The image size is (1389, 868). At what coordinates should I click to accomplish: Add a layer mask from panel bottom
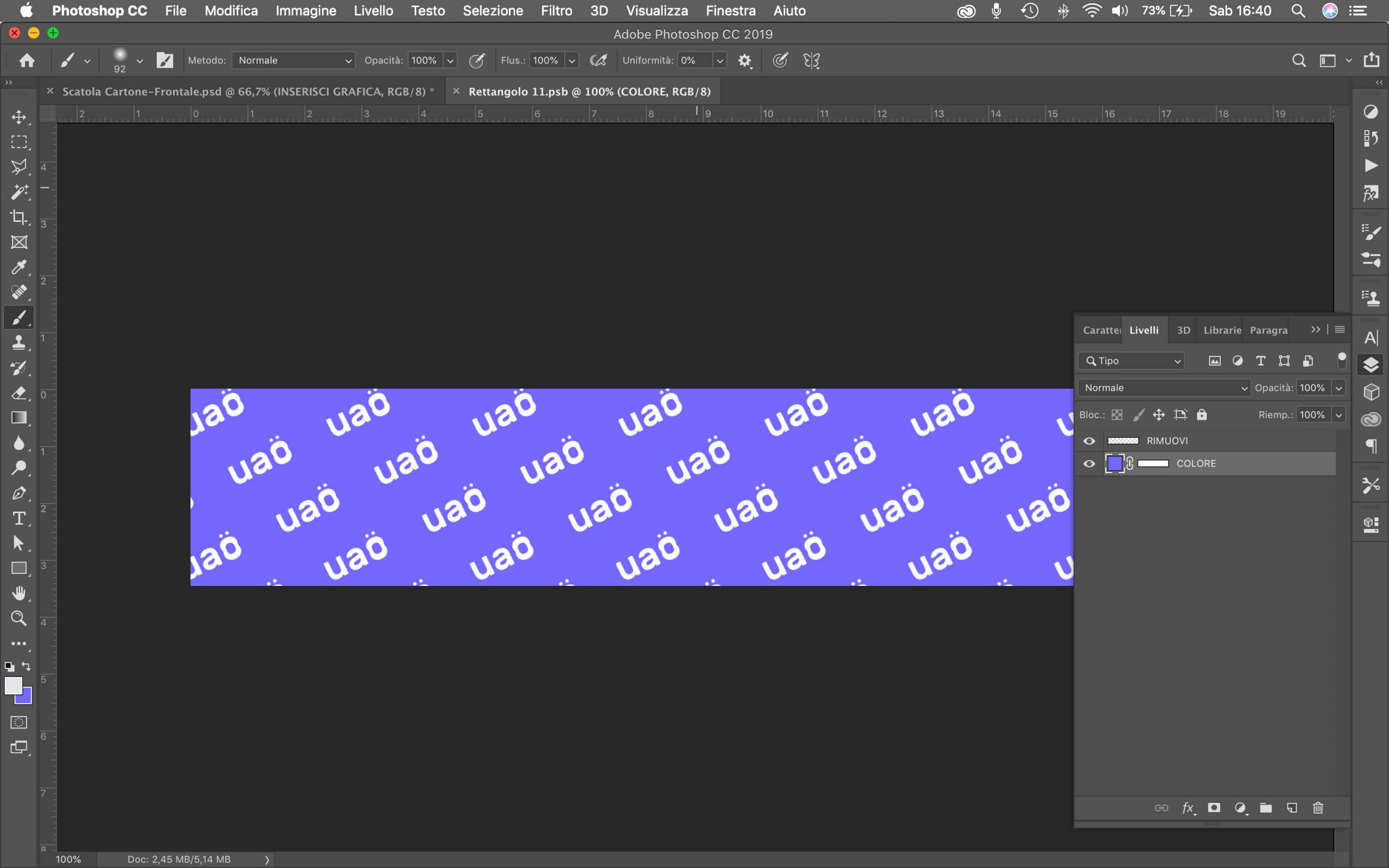1213,808
